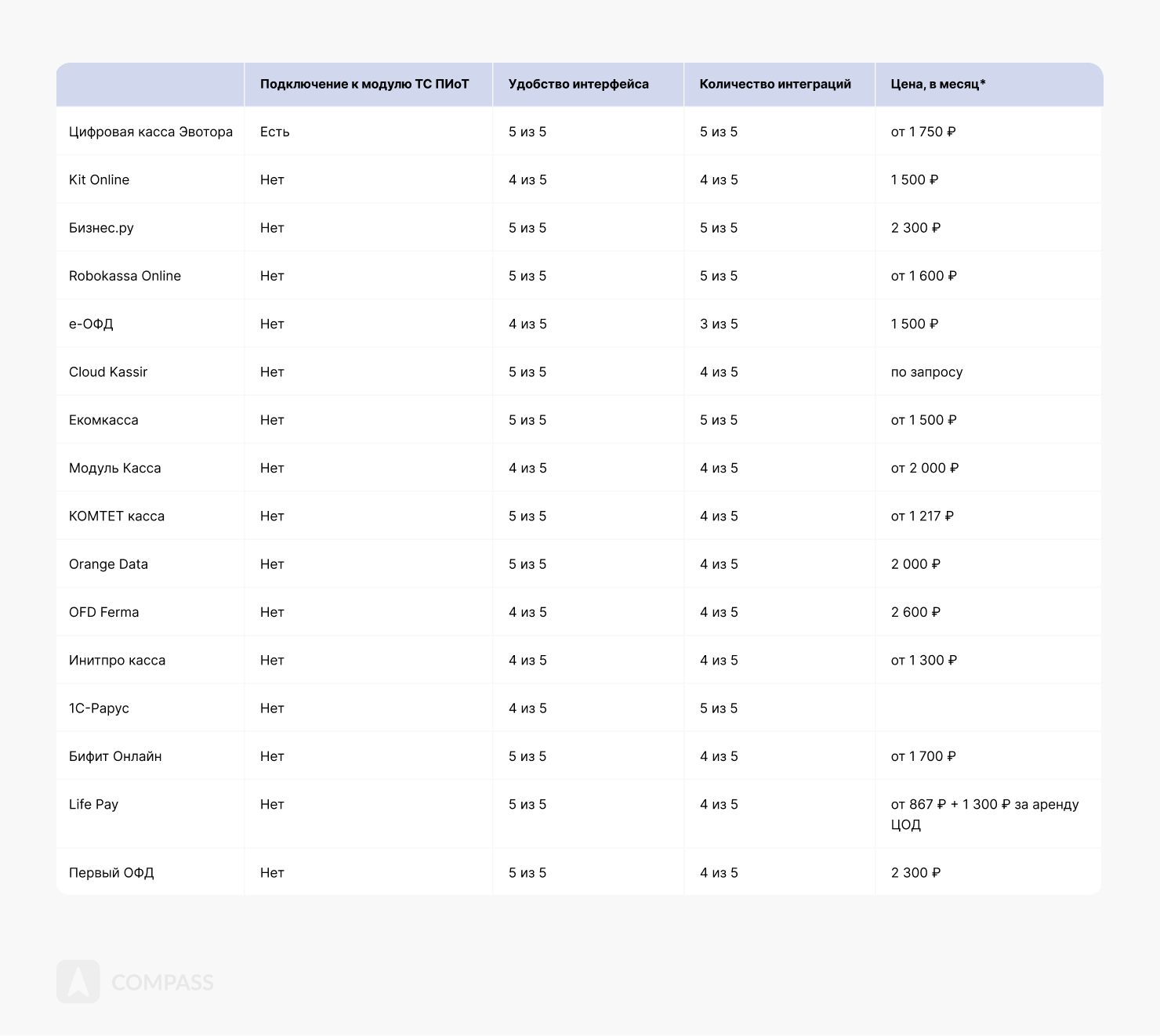
Task: Click the COMPASS watermark text
Action: (162, 983)
